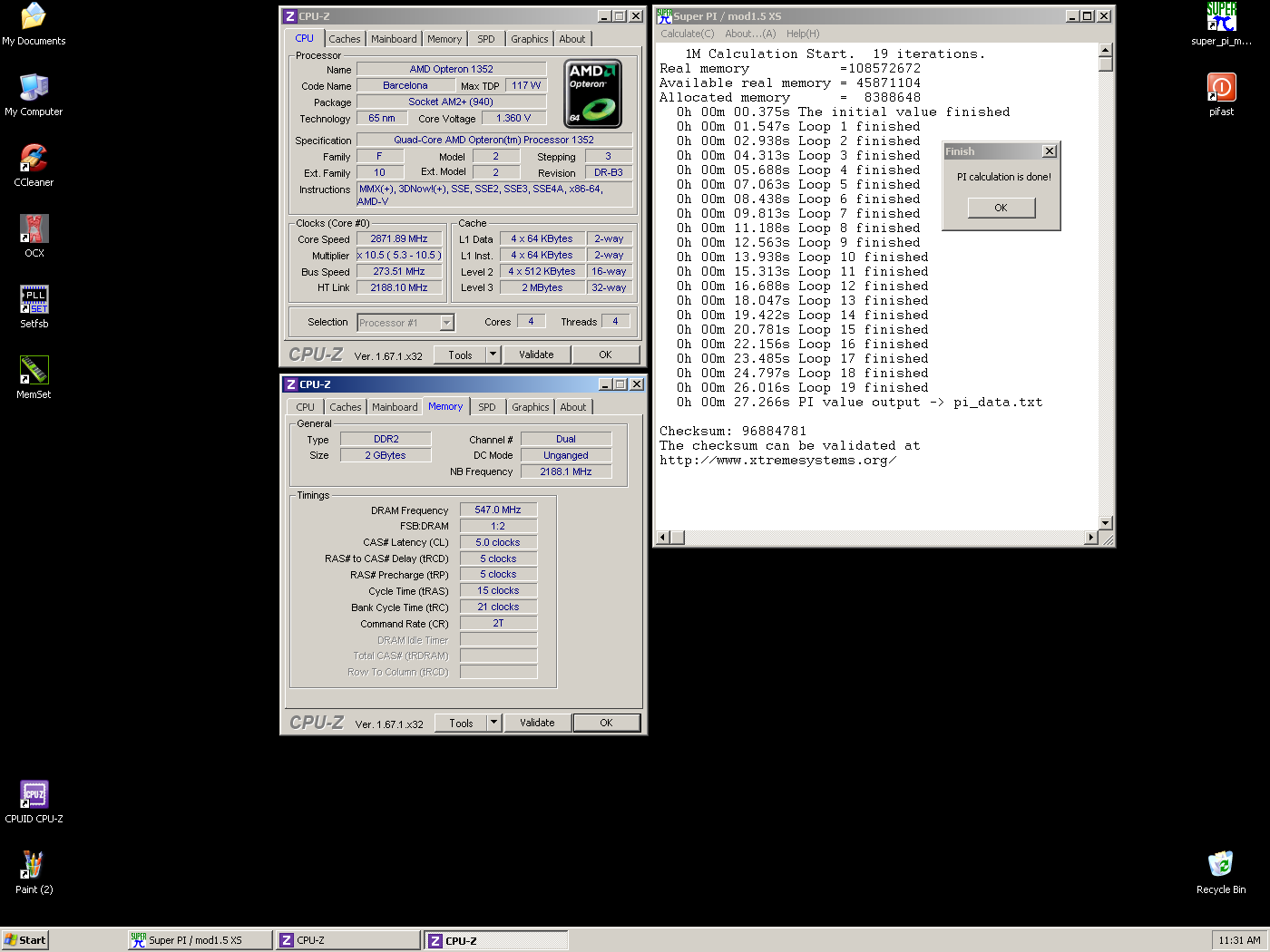Activate first CPU-Z taskbar button
Screen dimensions: 1270x952
coord(348,940)
